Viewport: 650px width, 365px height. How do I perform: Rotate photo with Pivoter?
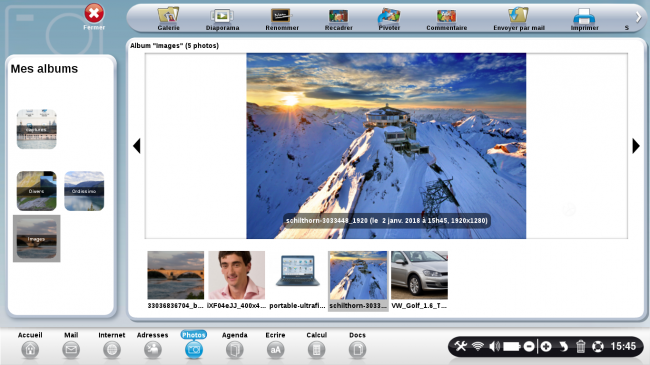pos(389,19)
